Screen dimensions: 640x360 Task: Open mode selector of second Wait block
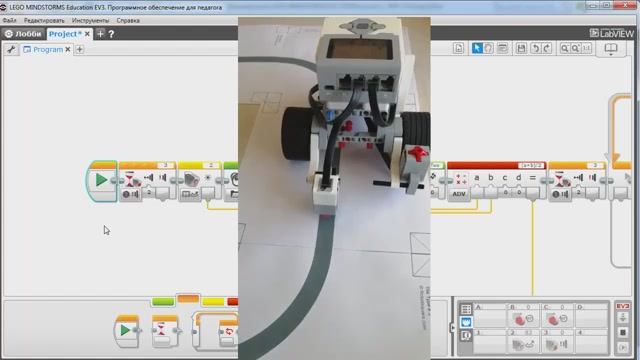click(561, 195)
